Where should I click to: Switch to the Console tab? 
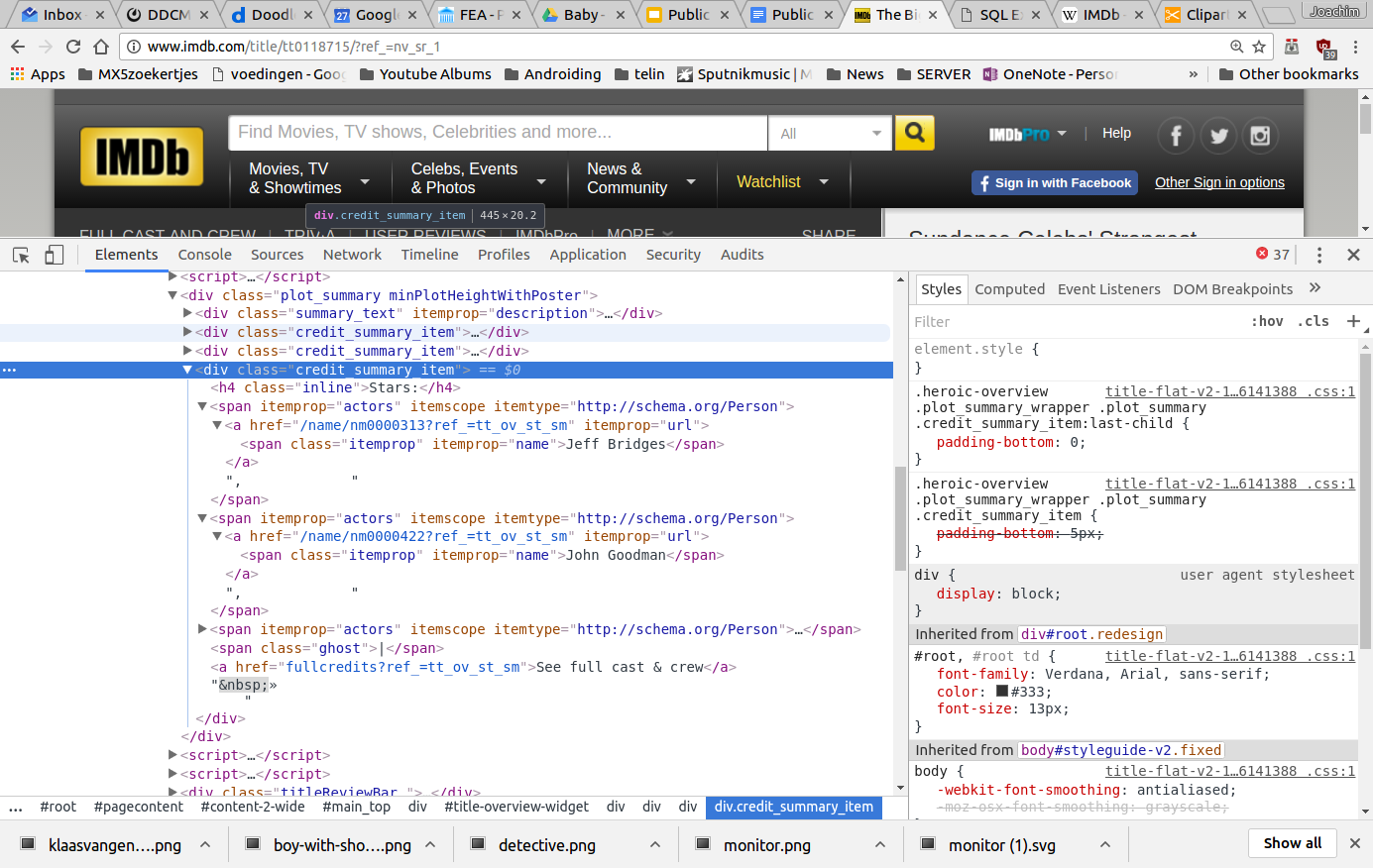tap(204, 255)
